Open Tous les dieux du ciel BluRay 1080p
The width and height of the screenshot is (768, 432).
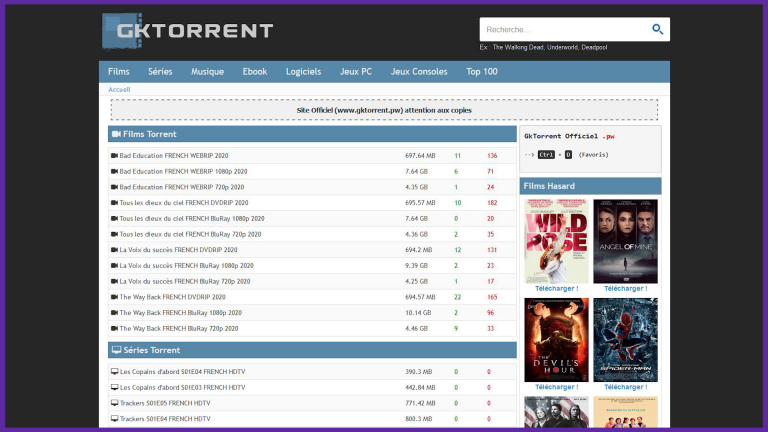(192, 218)
